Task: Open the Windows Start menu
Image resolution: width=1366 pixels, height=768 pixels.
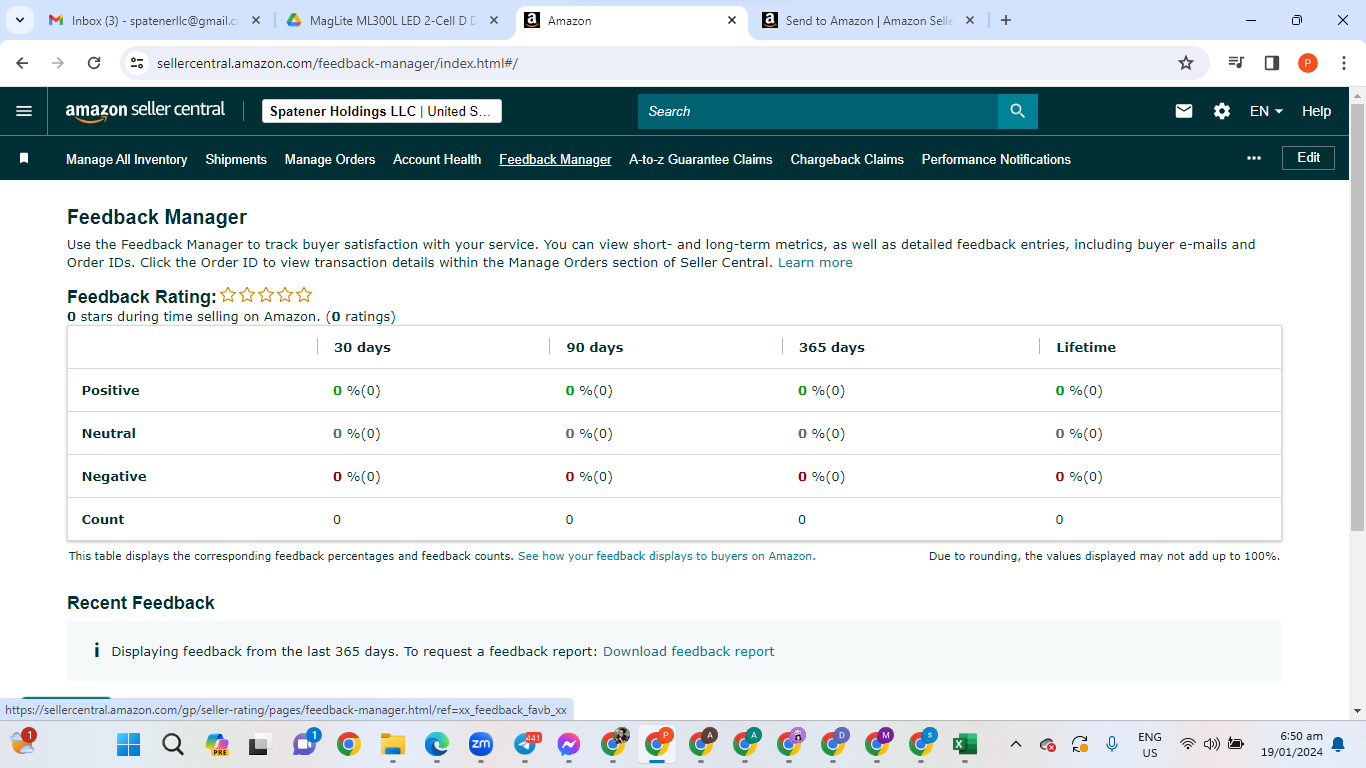Action: (x=129, y=744)
